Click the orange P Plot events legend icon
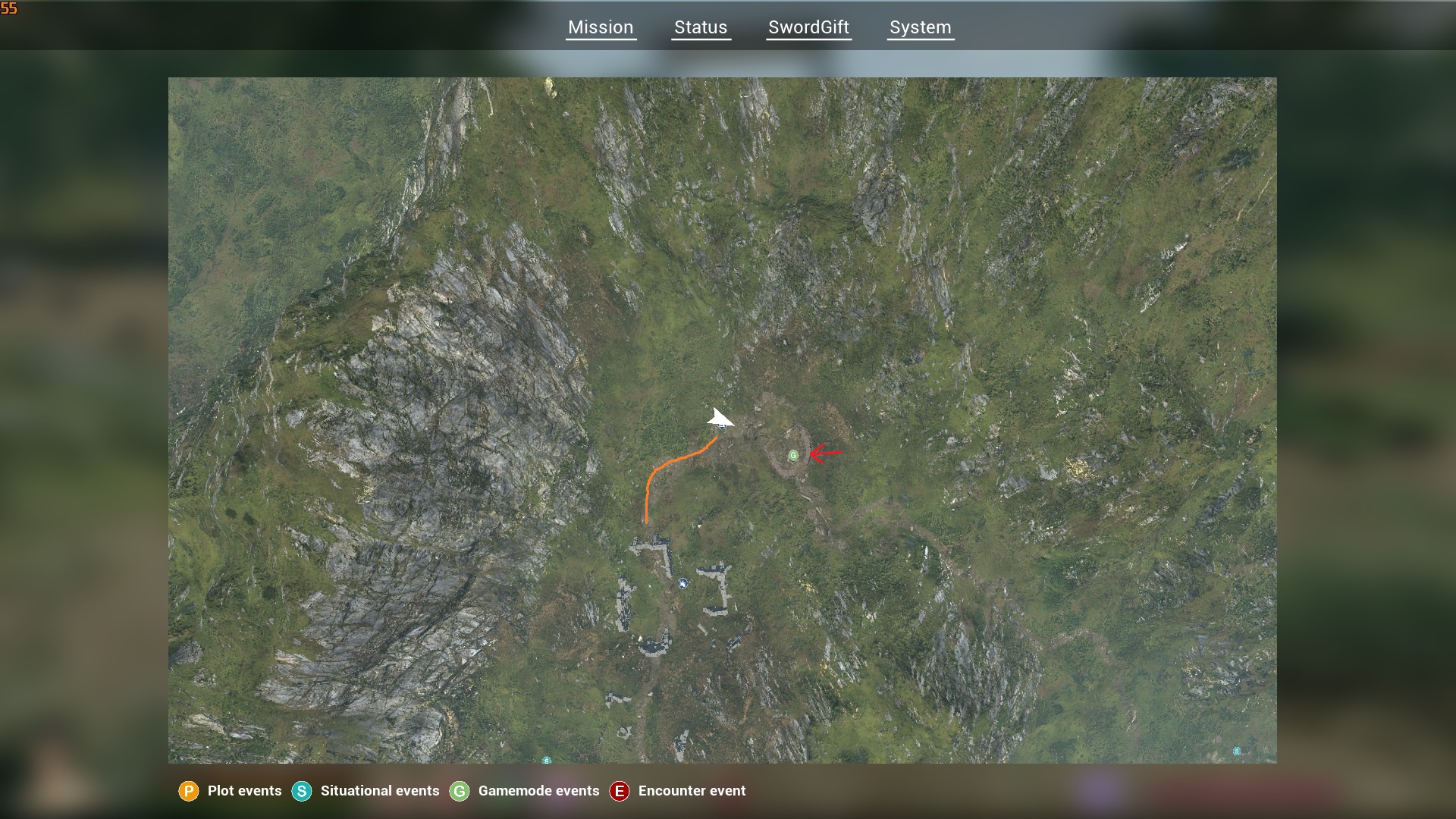The height and width of the screenshot is (819, 1456). 188,791
